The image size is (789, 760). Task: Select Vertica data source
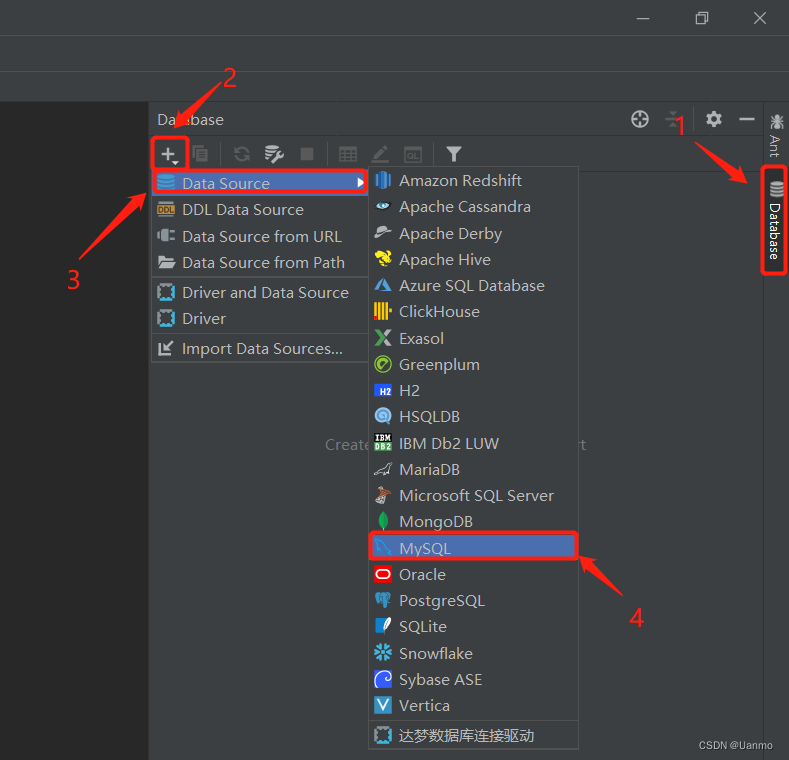474,706
